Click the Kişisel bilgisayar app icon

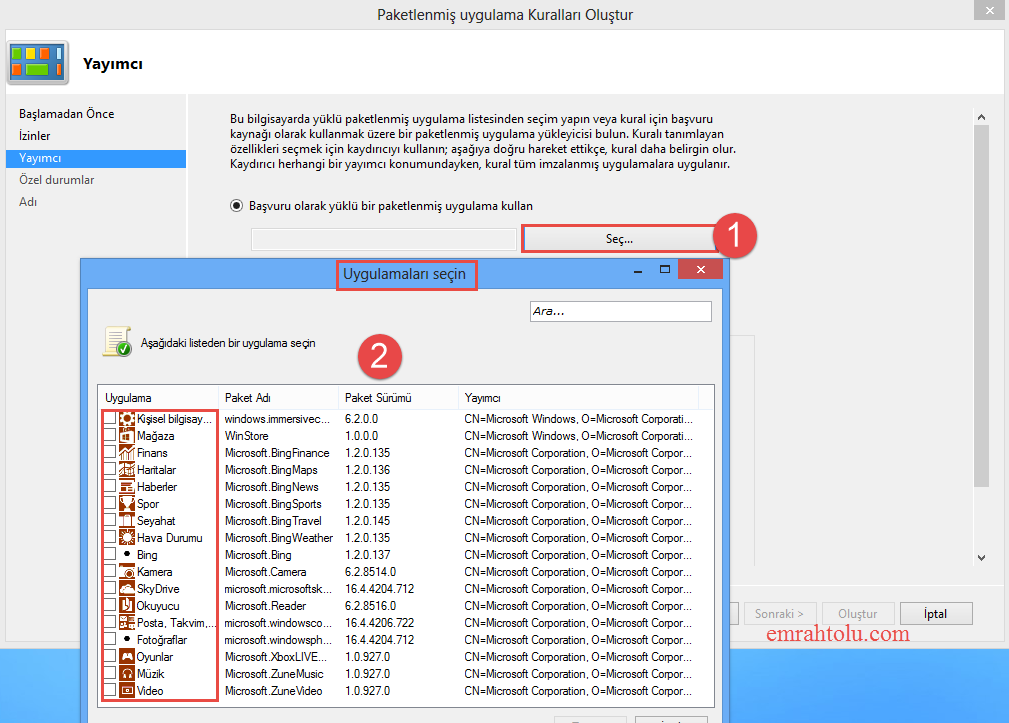pyautogui.click(x=127, y=419)
